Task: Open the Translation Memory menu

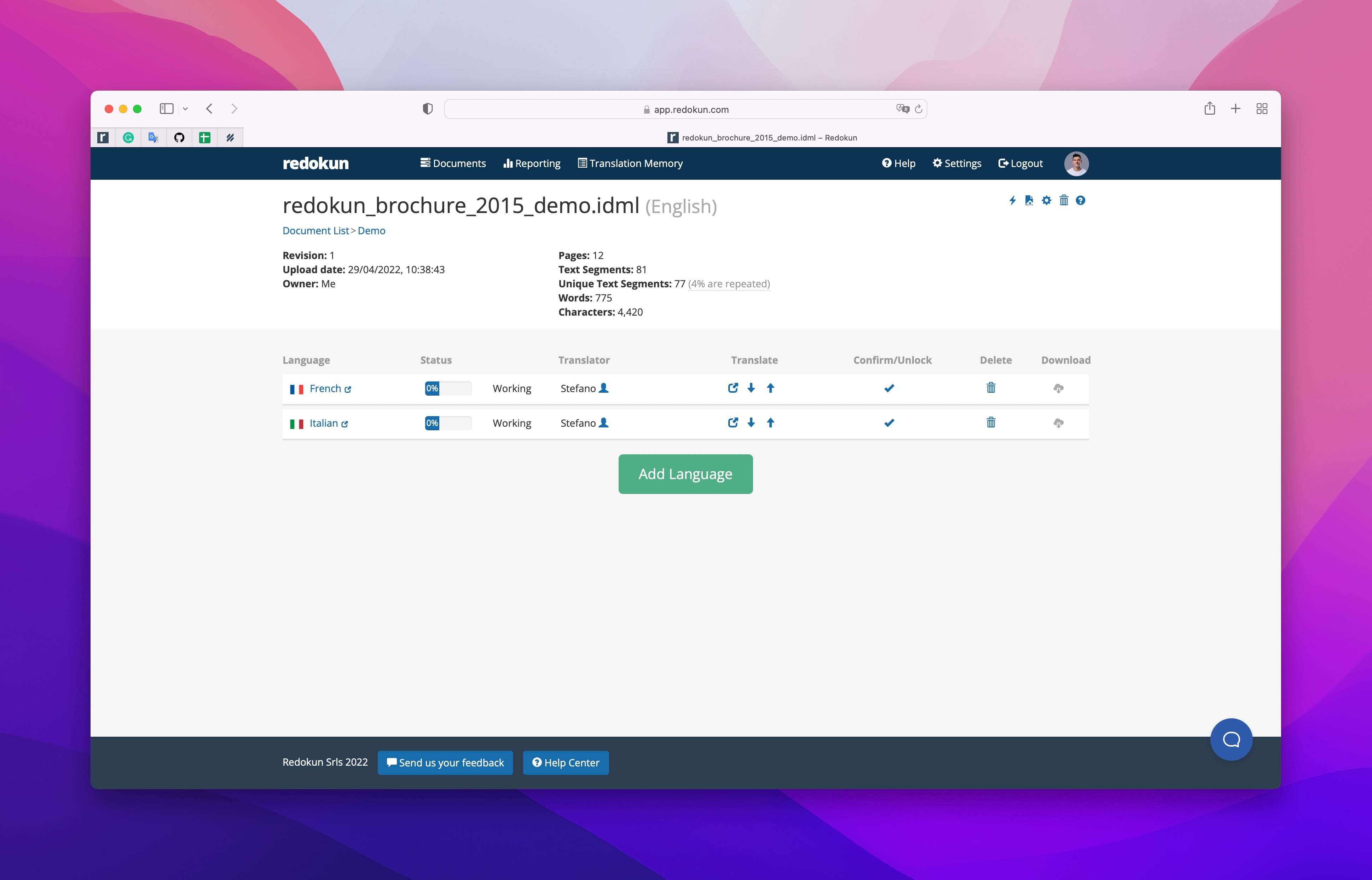Action: click(630, 163)
